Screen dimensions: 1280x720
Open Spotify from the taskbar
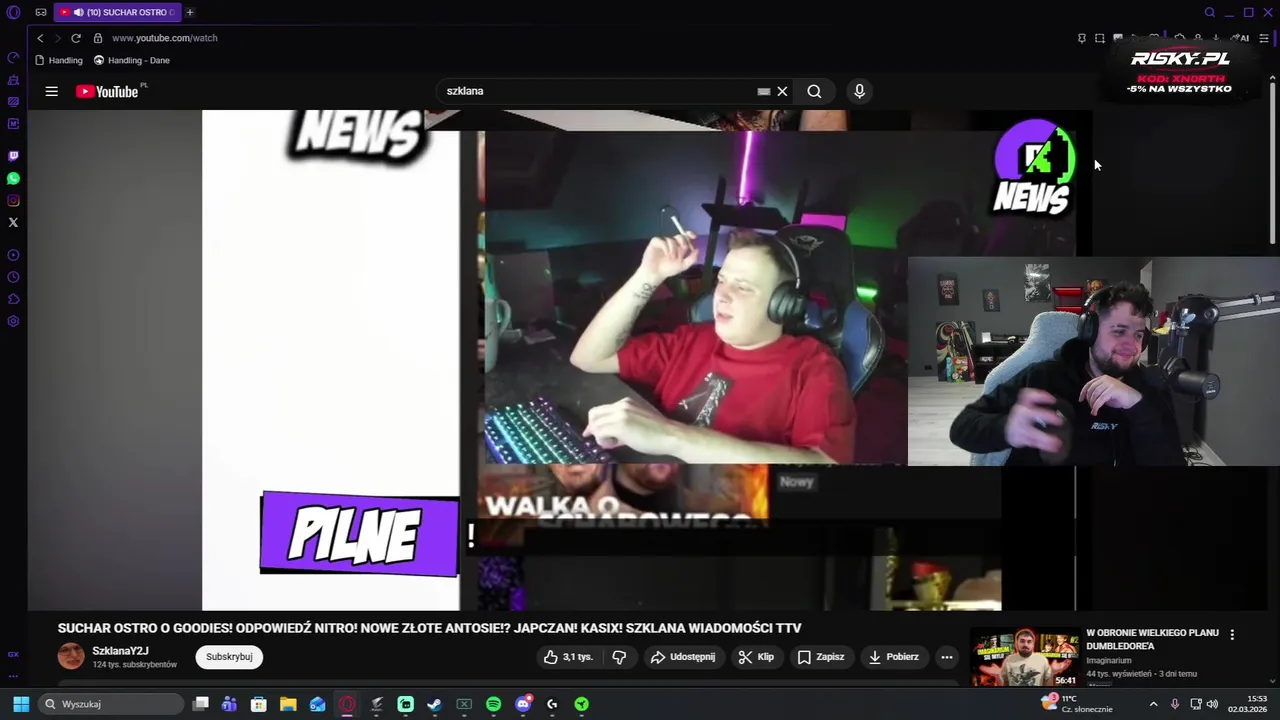click(x=493, y=704)
